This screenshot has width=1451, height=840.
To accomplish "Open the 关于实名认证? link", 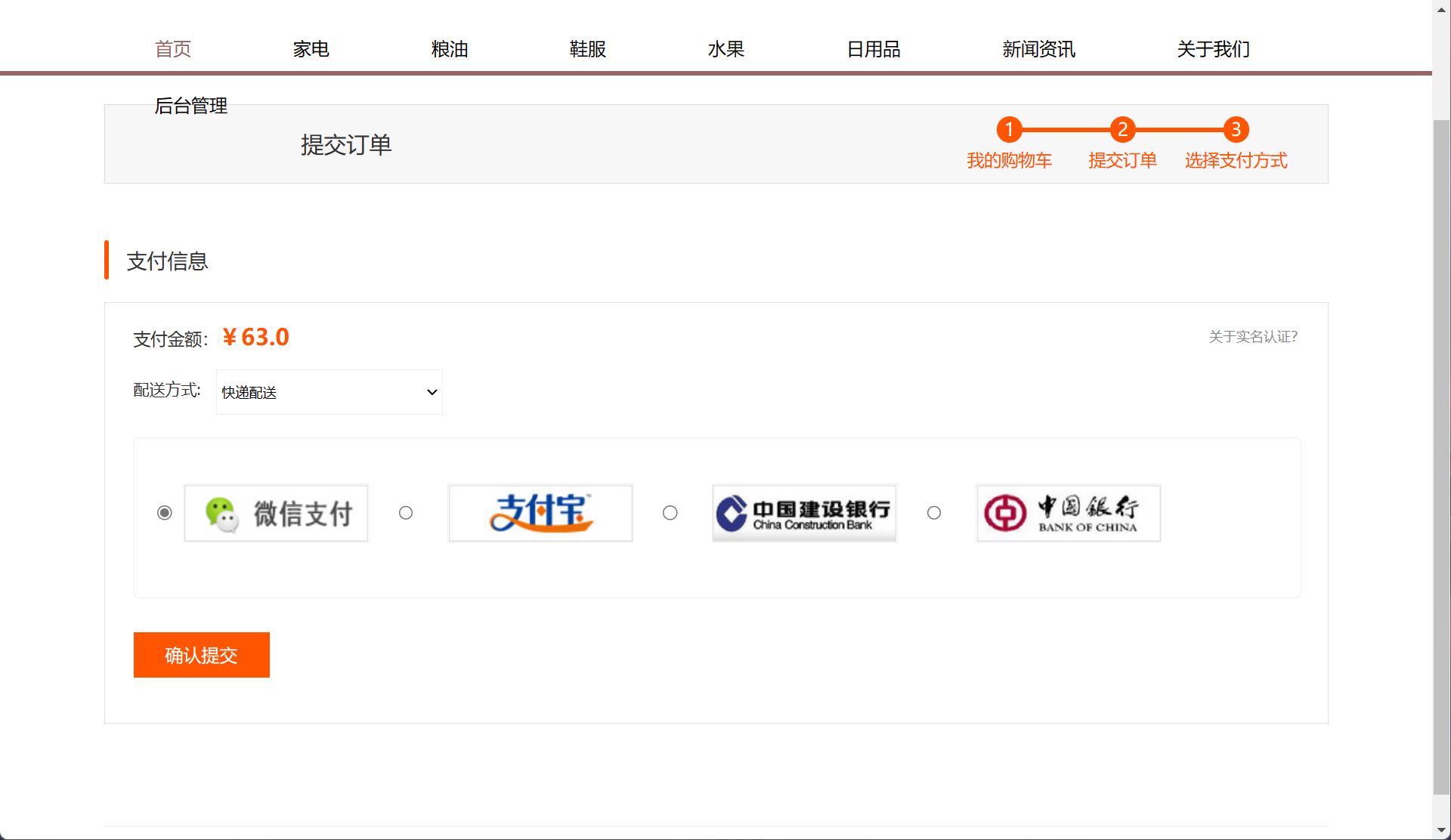I will (1253, 337).
